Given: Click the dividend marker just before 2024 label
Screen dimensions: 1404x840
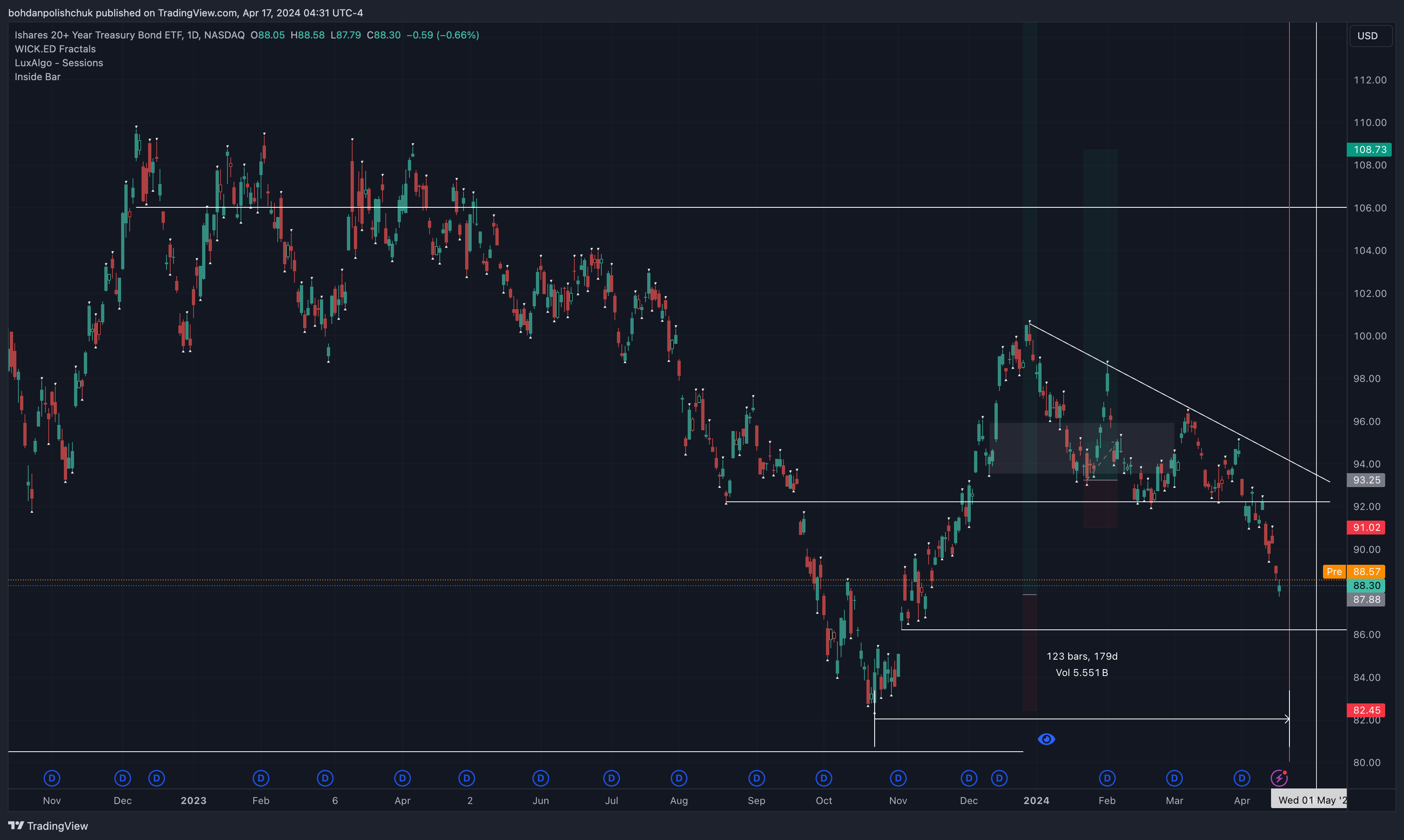Looking at the screenshot, I should point(999,778).
